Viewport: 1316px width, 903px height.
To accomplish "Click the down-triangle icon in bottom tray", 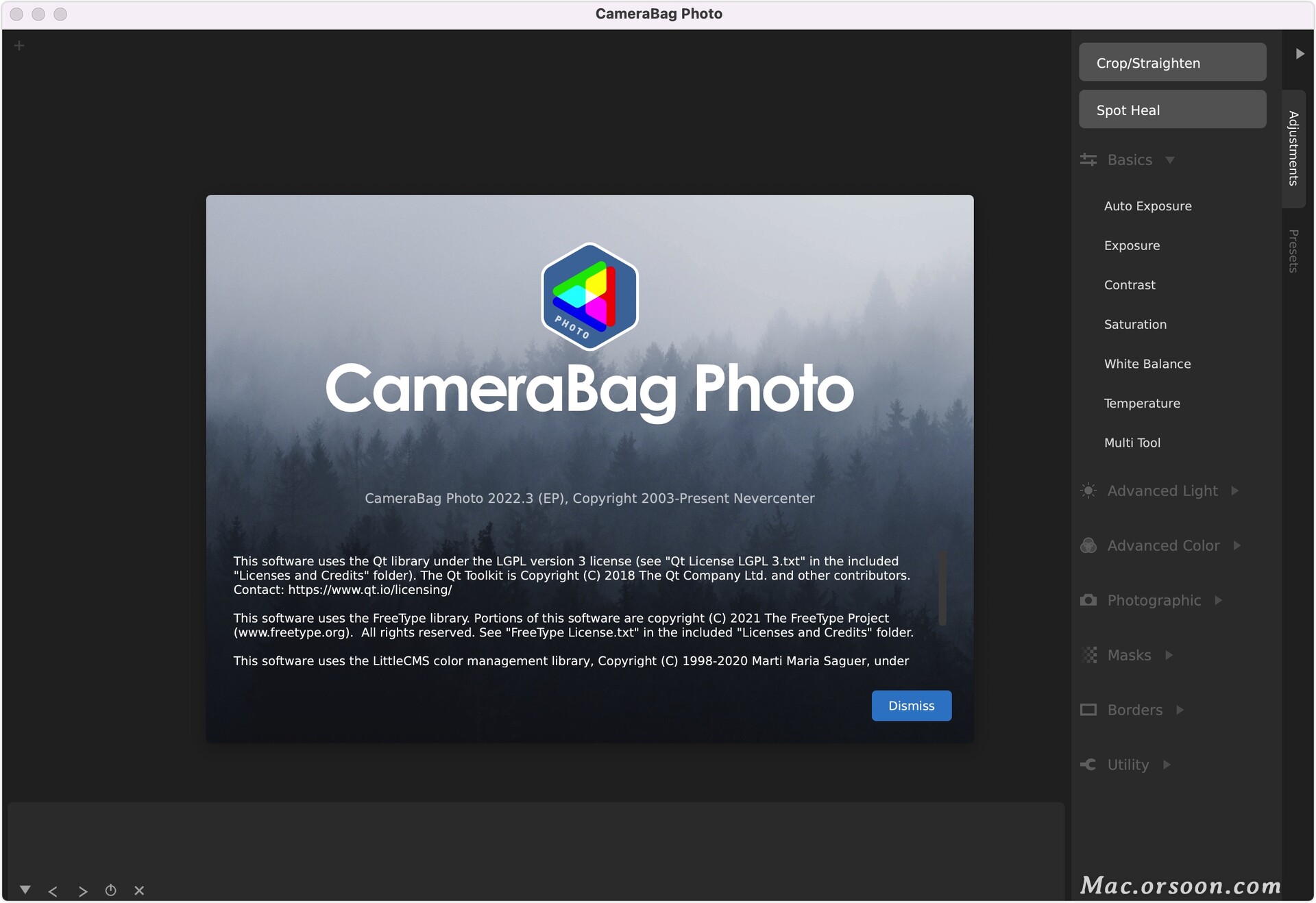I will [x=25, y=889].
